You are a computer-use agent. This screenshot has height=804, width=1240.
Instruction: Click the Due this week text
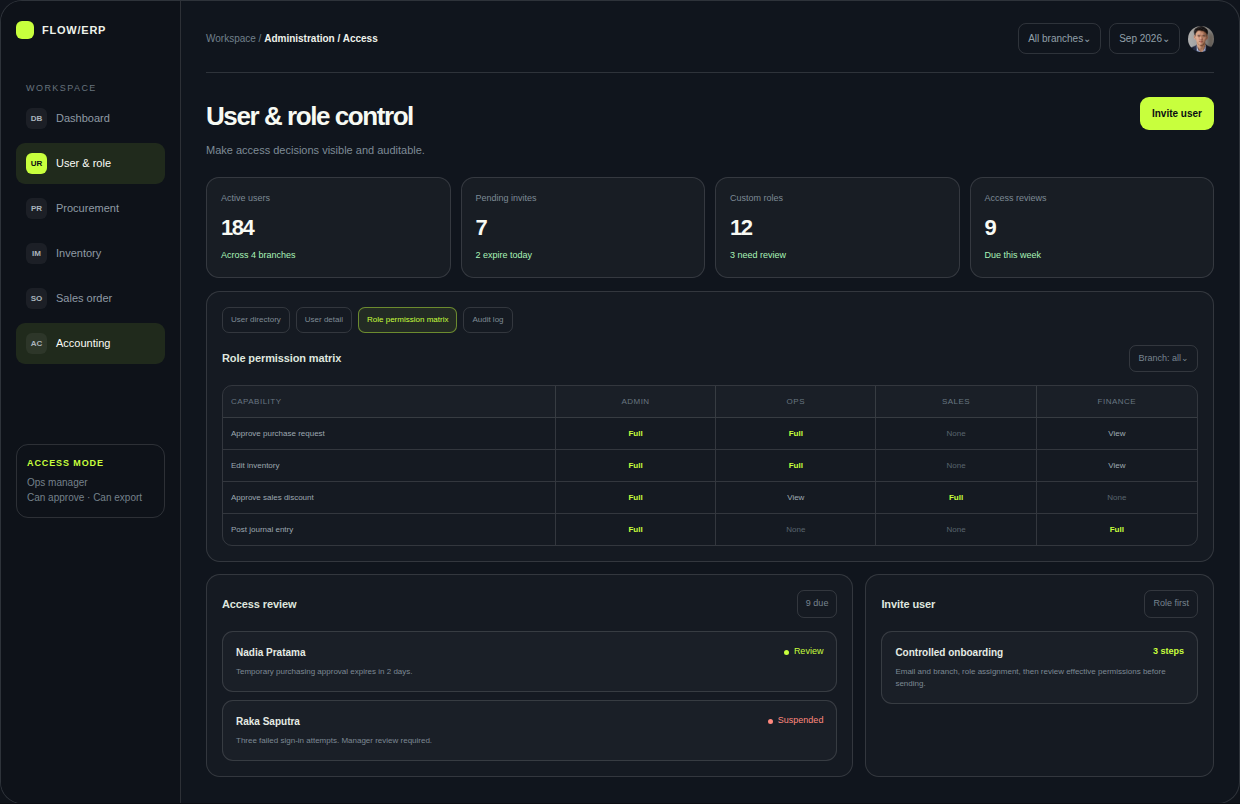tap(1013, 255)
